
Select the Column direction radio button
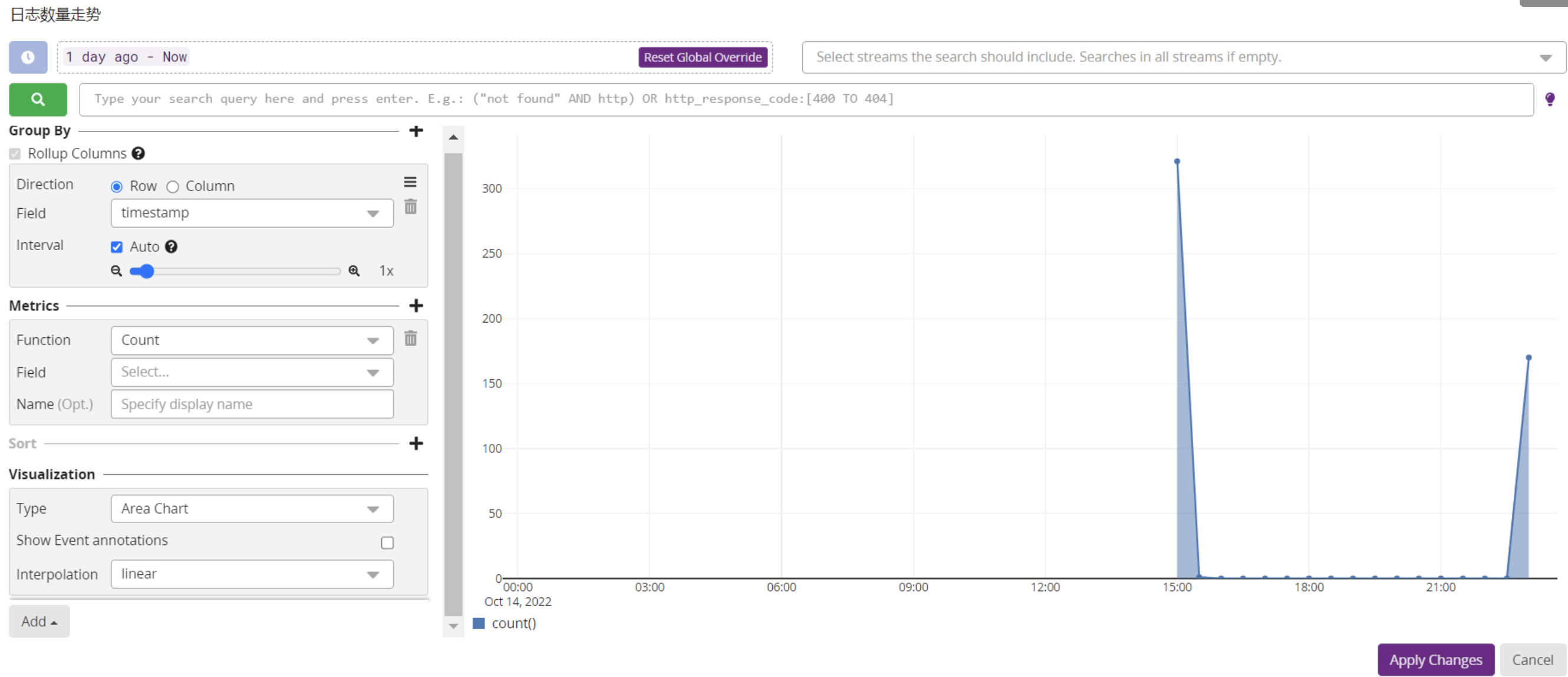tap(173, 187)
